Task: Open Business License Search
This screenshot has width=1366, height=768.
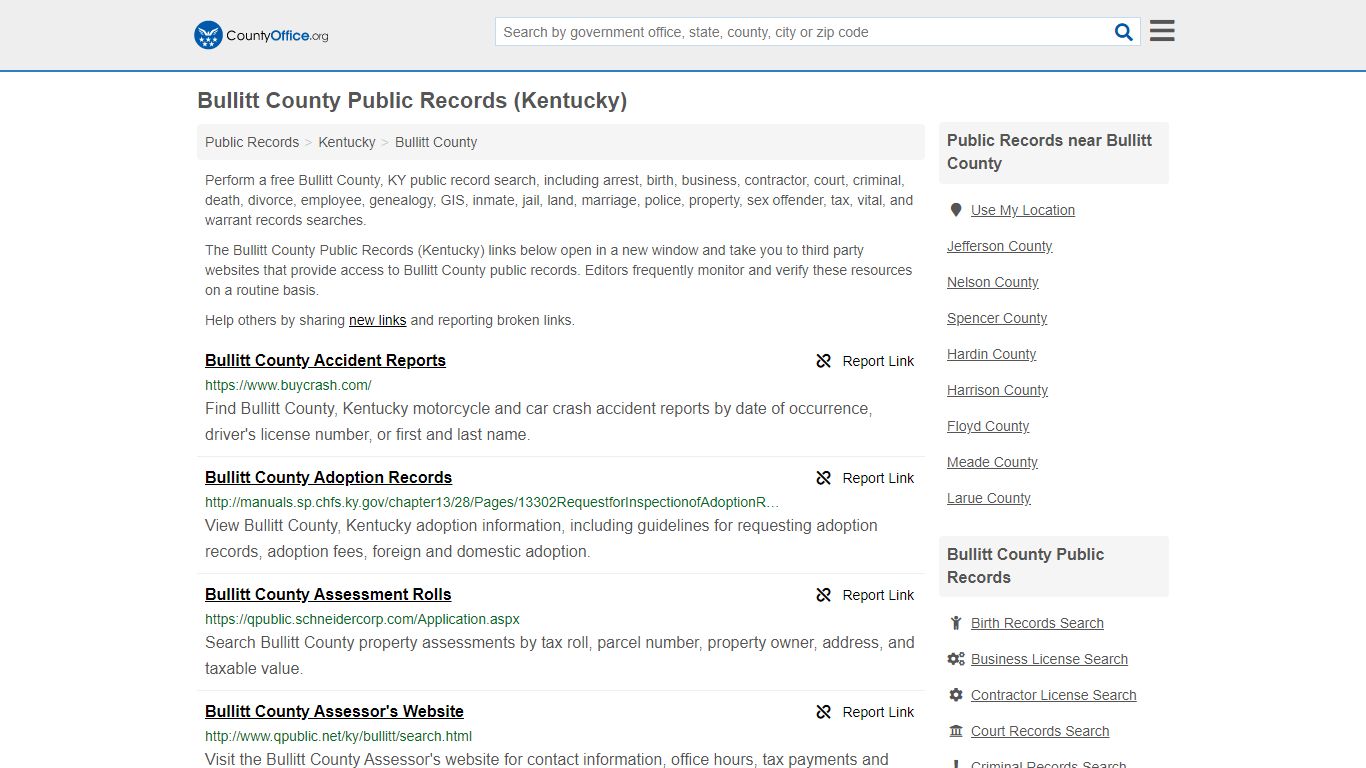Action: (x=1049, y=659)
